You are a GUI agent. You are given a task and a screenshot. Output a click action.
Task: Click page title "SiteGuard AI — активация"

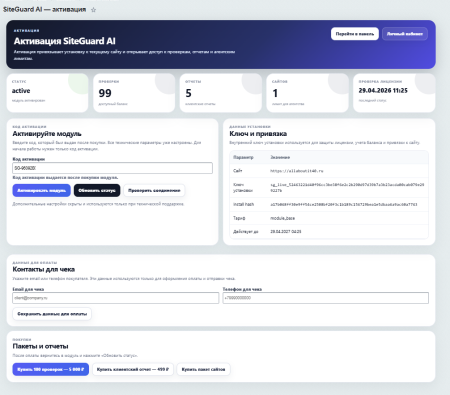coord(44,9)
